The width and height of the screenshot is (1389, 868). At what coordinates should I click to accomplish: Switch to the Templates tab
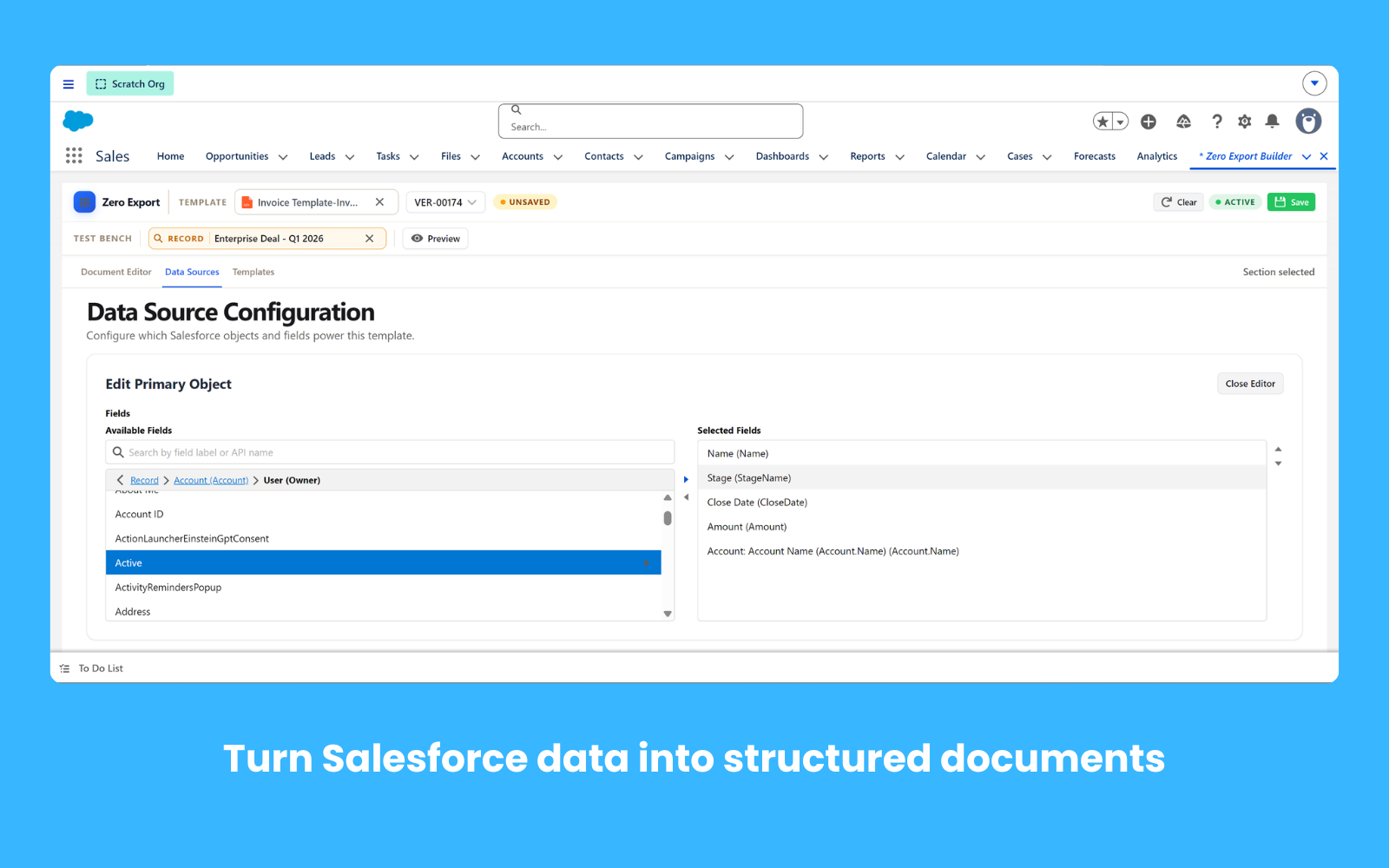(253, 273)
